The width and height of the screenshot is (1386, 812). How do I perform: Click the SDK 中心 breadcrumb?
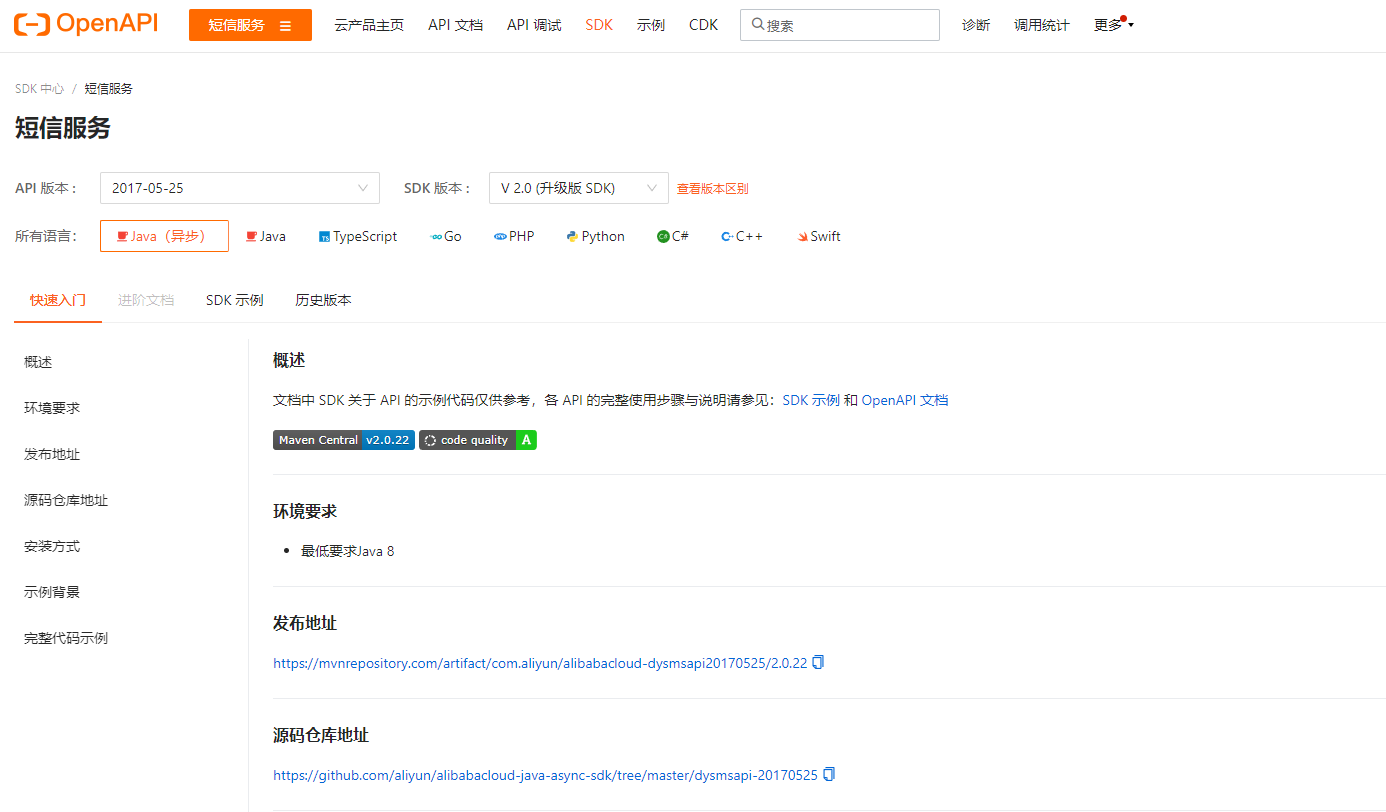pyautogui.click(x=39, y=88)
